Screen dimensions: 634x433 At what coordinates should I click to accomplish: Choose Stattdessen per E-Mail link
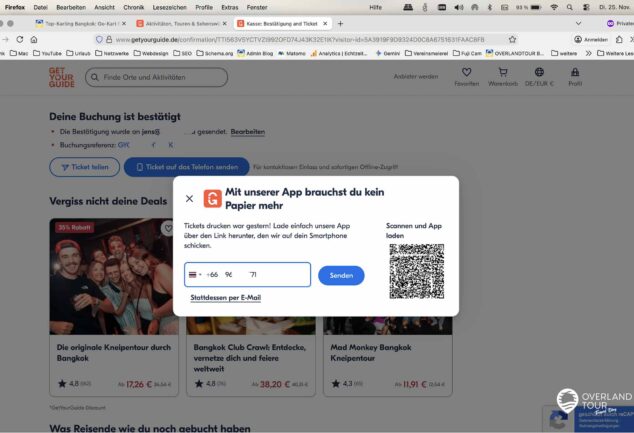pyautogui.click(x=225, y=297)
